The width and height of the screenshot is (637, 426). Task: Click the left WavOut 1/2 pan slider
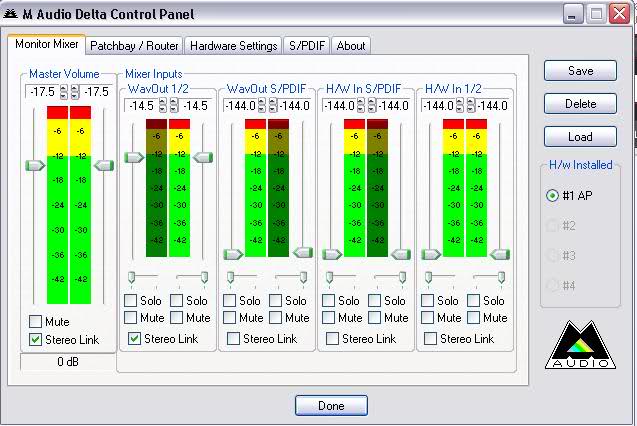point(131,277)
